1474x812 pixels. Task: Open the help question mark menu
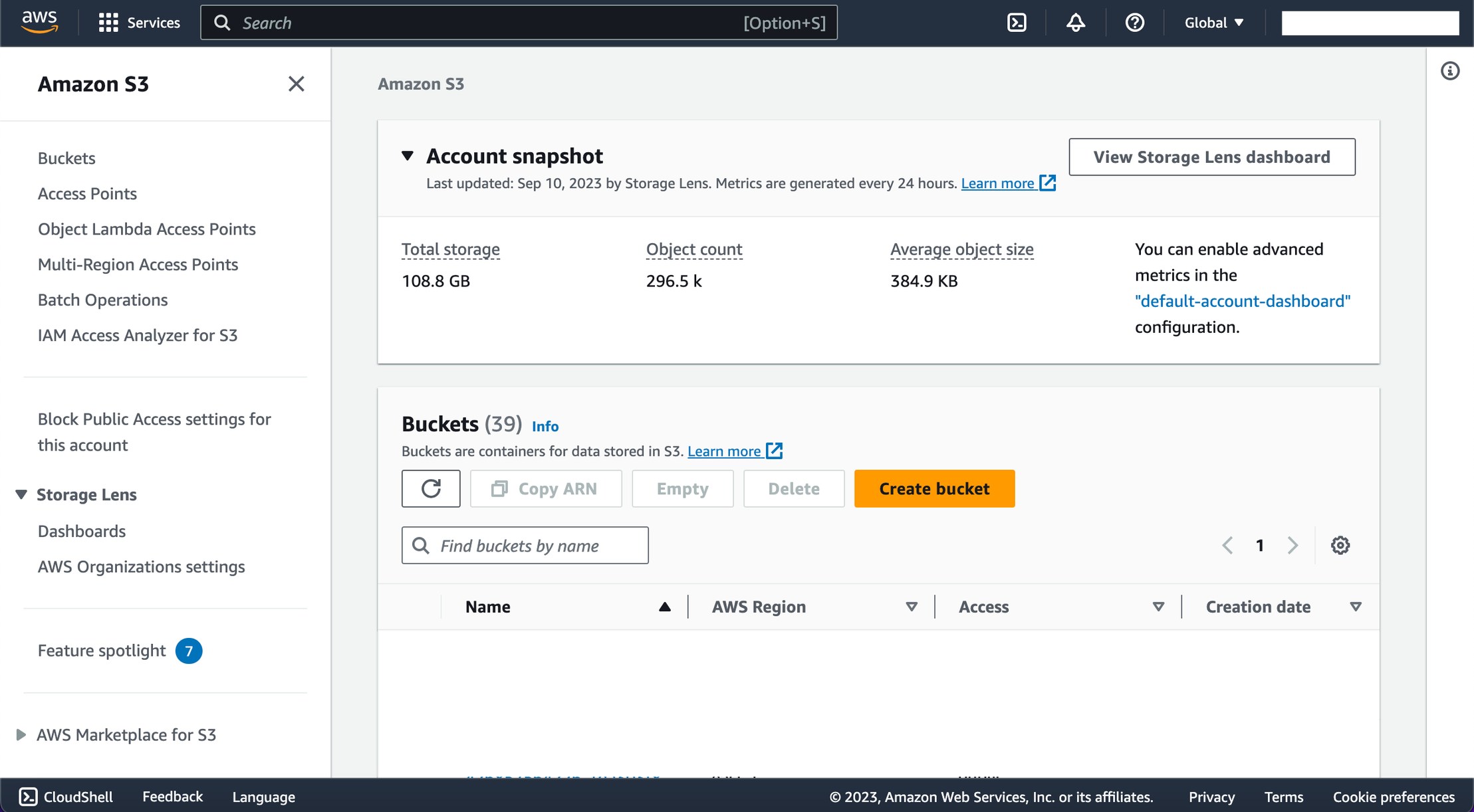(1134, 23)
